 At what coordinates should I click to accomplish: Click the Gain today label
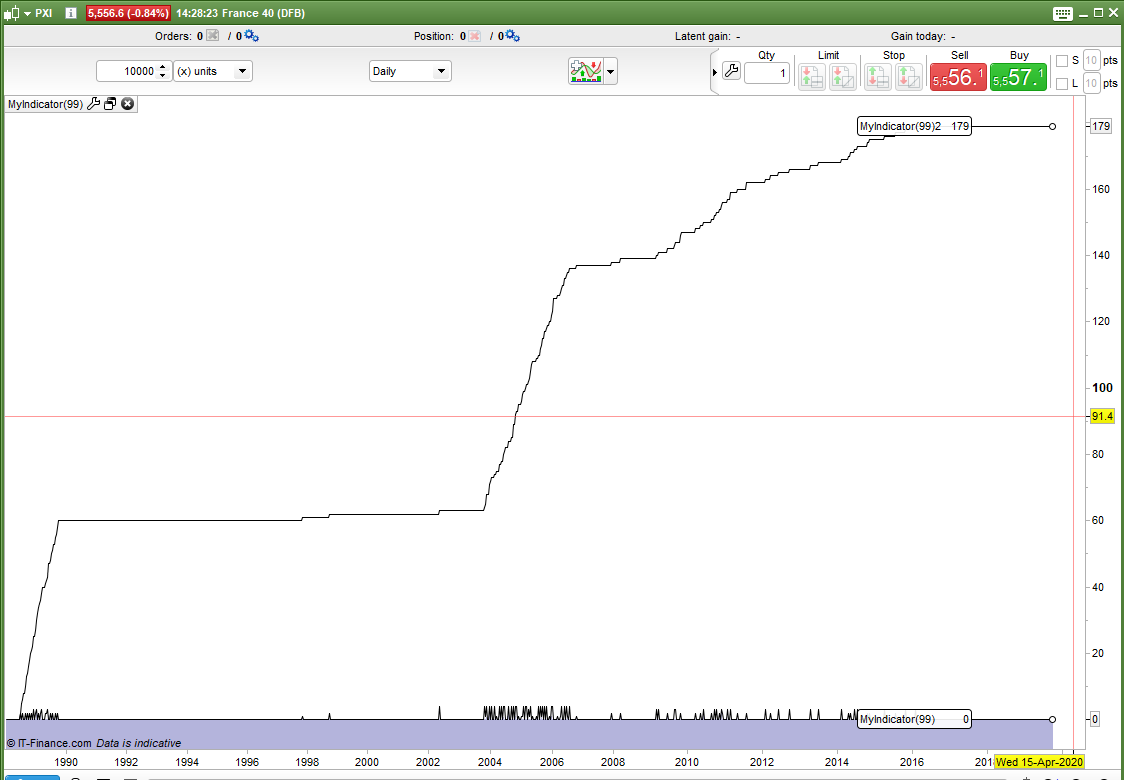coord(918,36)
